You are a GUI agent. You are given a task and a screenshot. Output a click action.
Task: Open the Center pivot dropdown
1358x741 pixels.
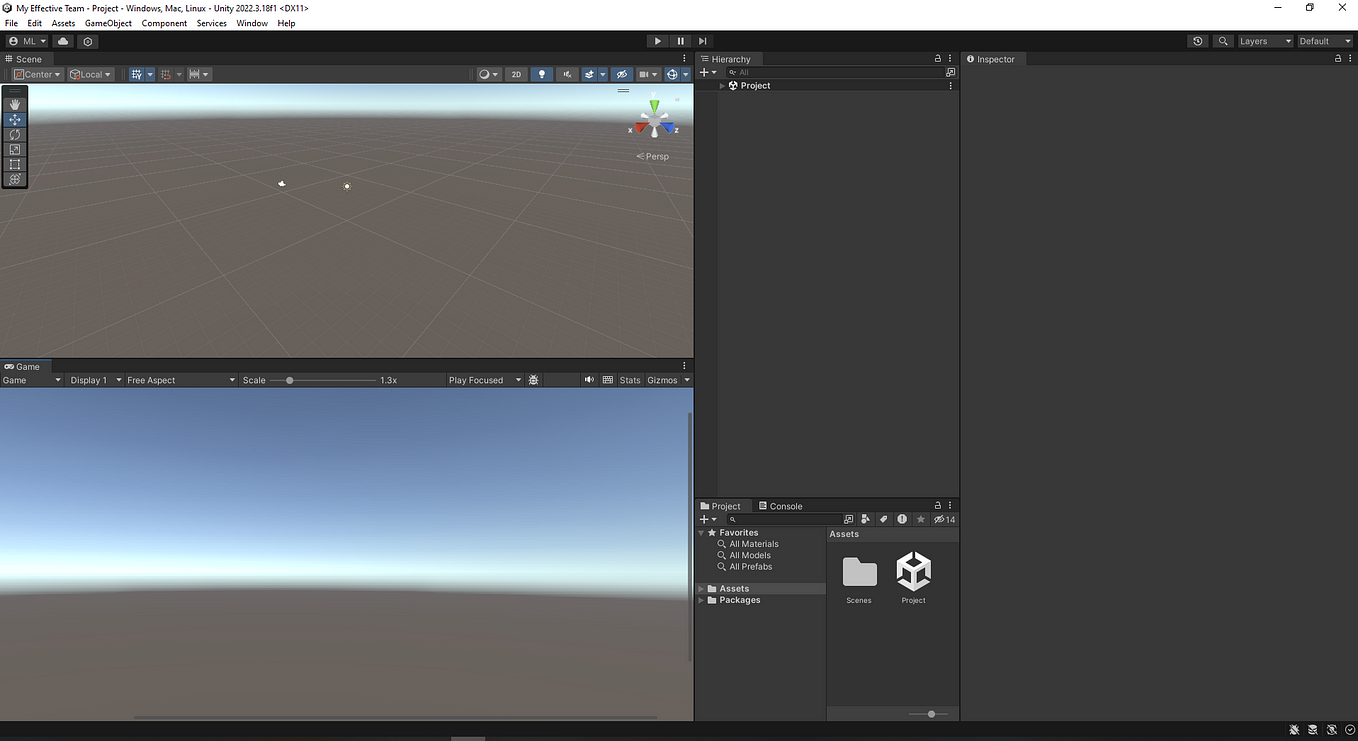tap(37, 74)
